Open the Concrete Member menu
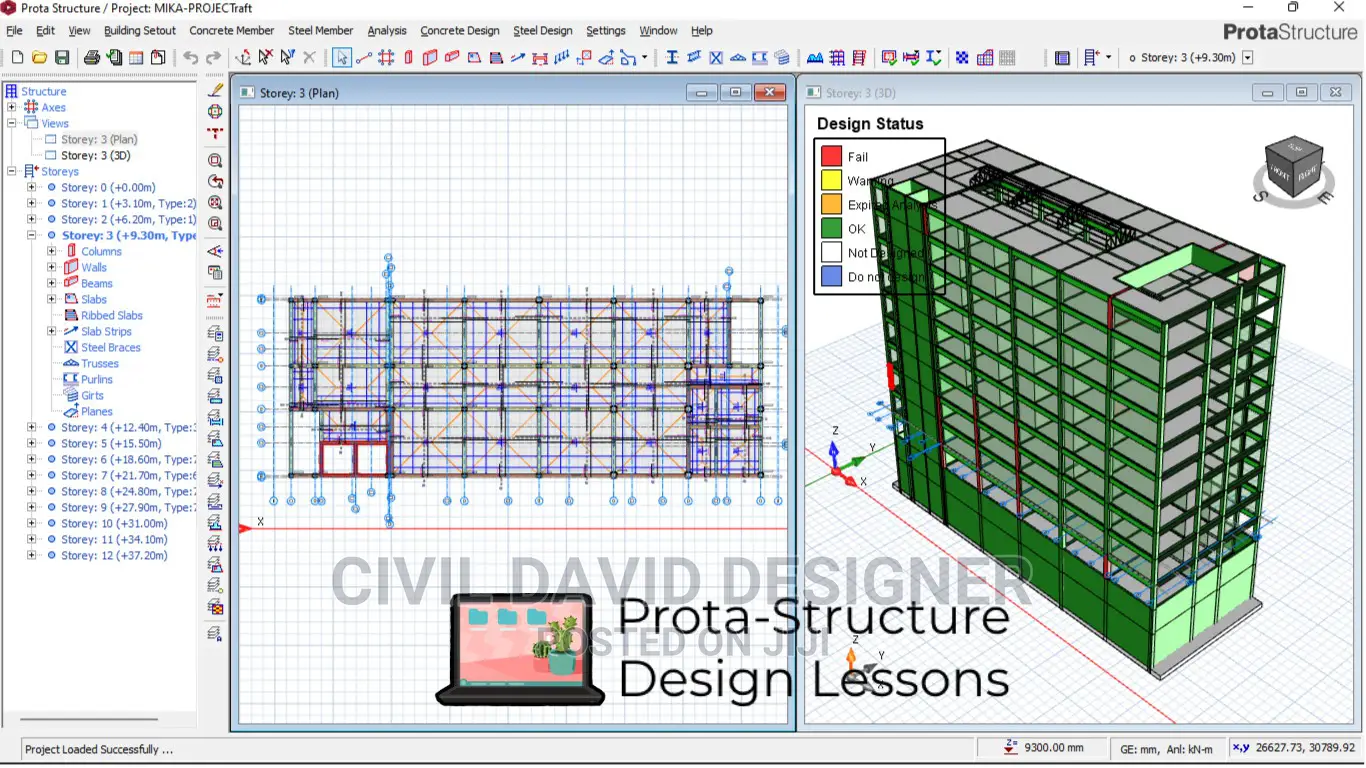 [232, 31]
